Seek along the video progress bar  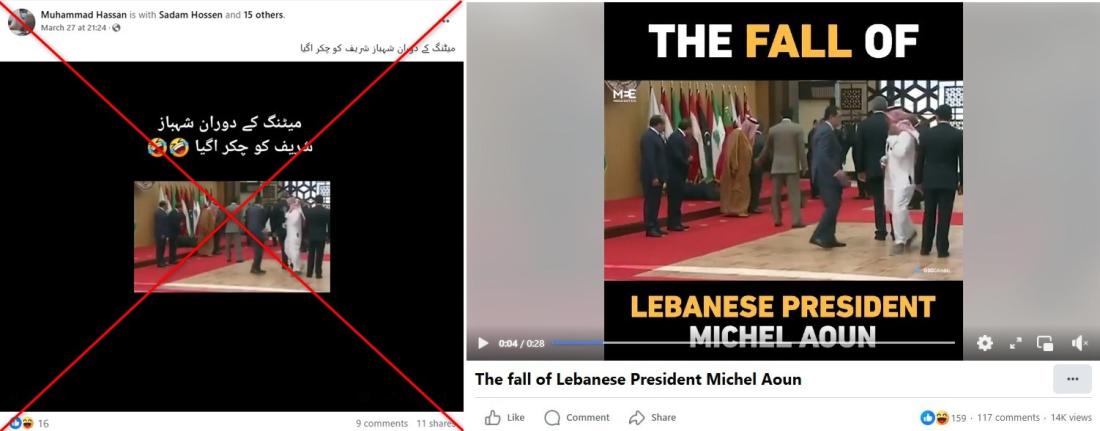(753, 343)
